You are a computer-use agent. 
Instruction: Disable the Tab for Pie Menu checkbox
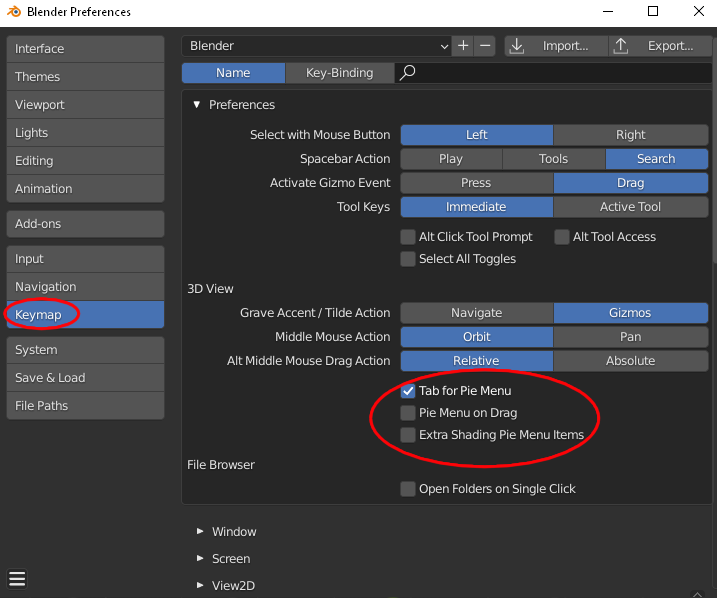(408, 391)
